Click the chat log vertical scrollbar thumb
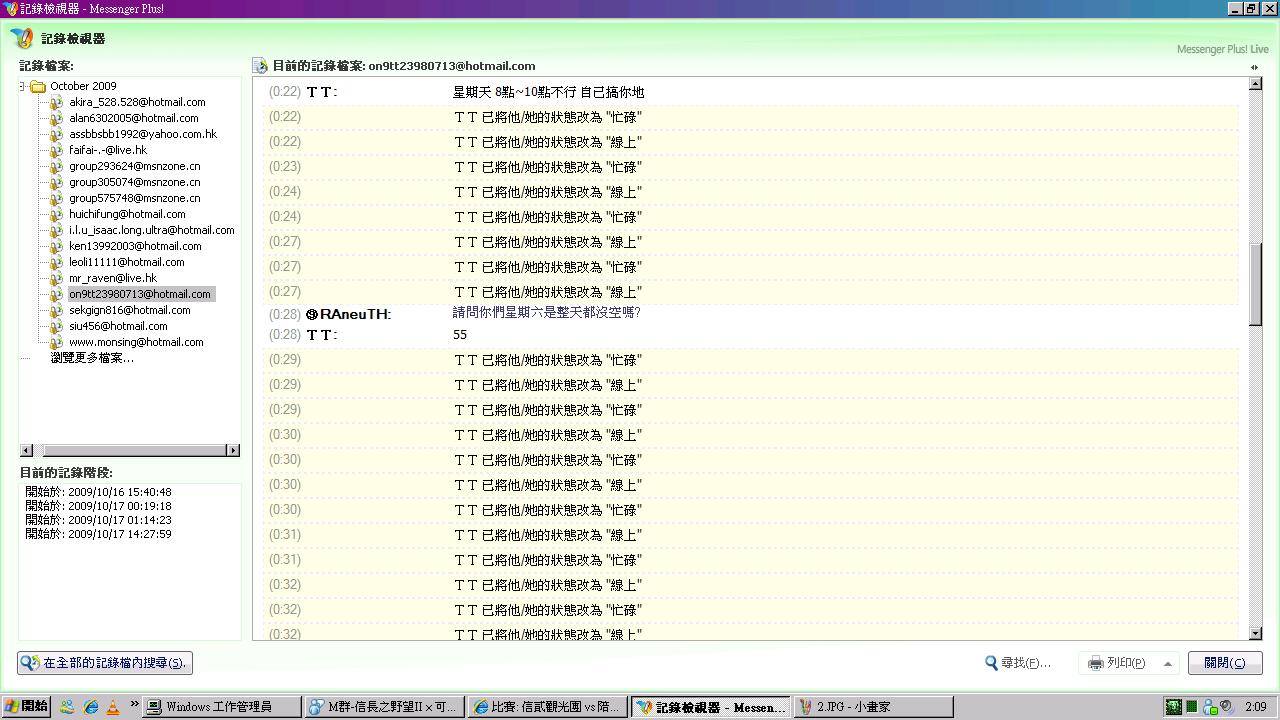The image size is (1280, 720). pos(1255,284)
